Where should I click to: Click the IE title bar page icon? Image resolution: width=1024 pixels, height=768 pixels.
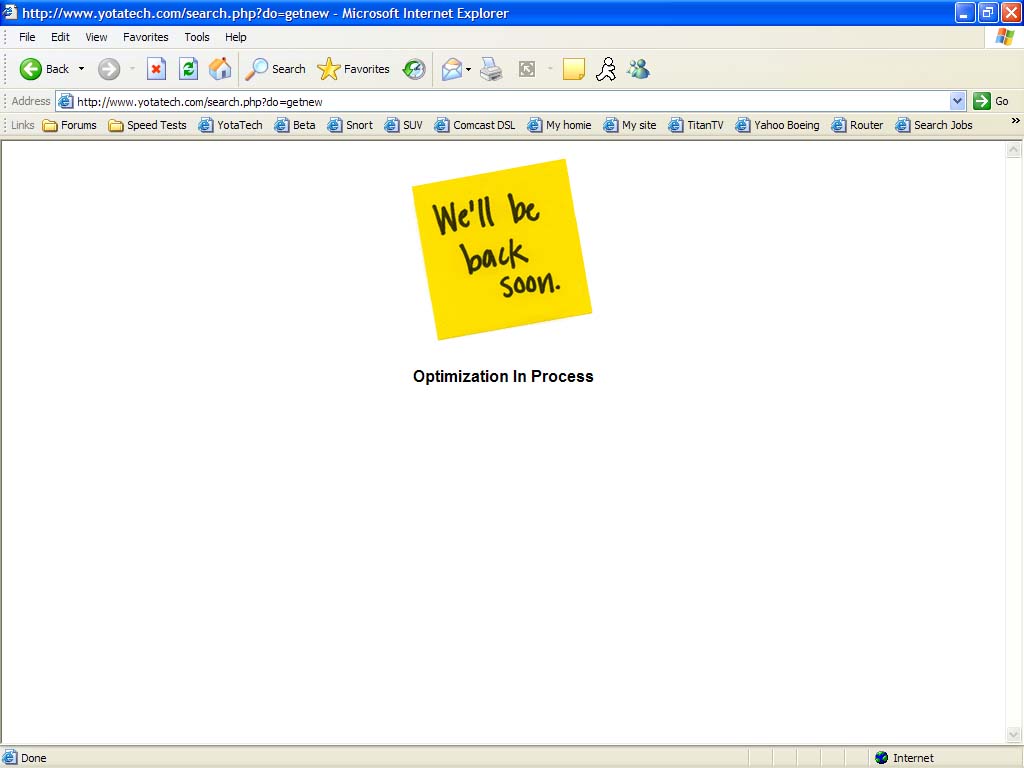9,12
